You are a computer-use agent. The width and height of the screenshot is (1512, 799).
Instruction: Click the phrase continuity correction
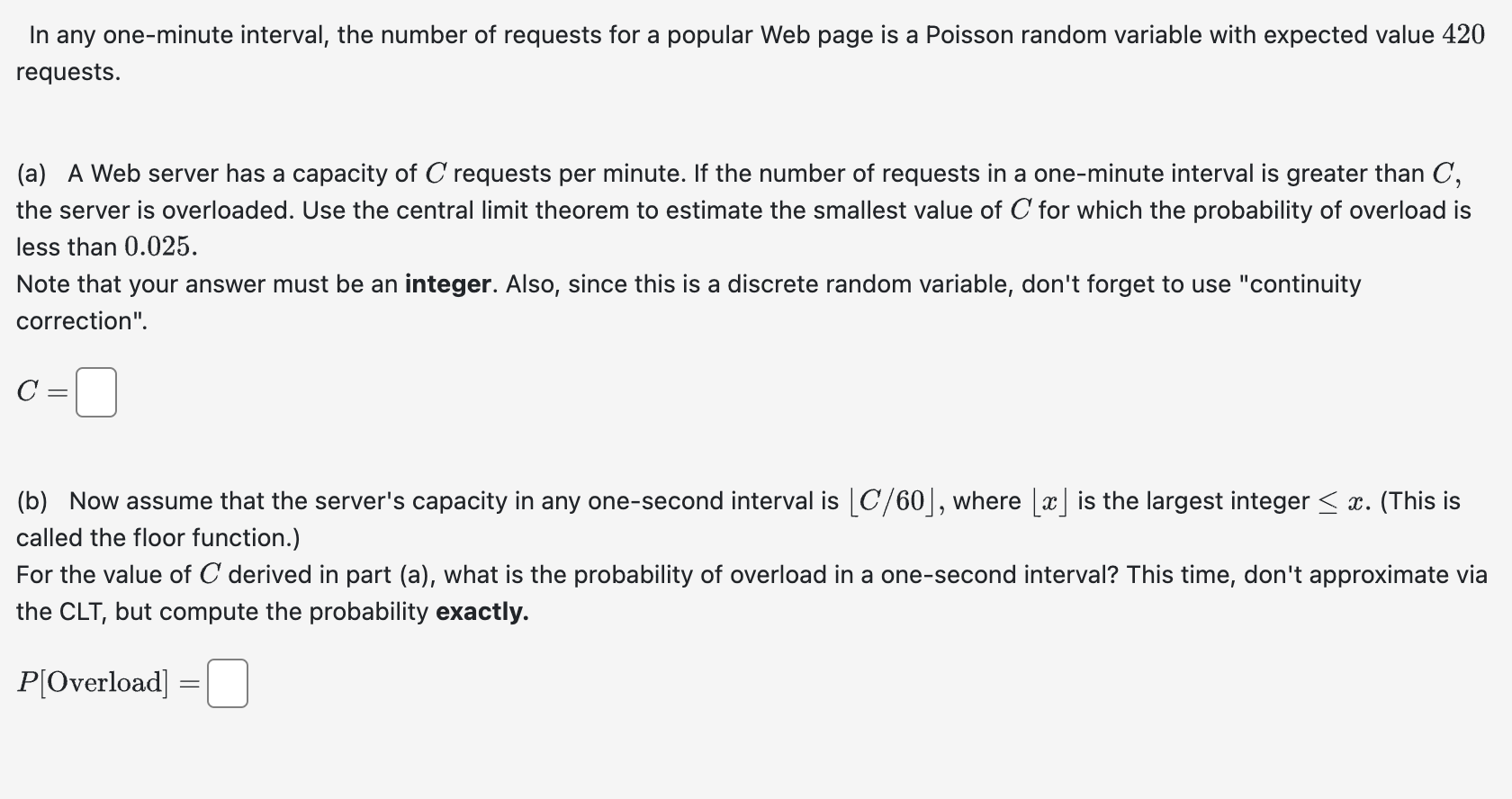pos(1305,284)
